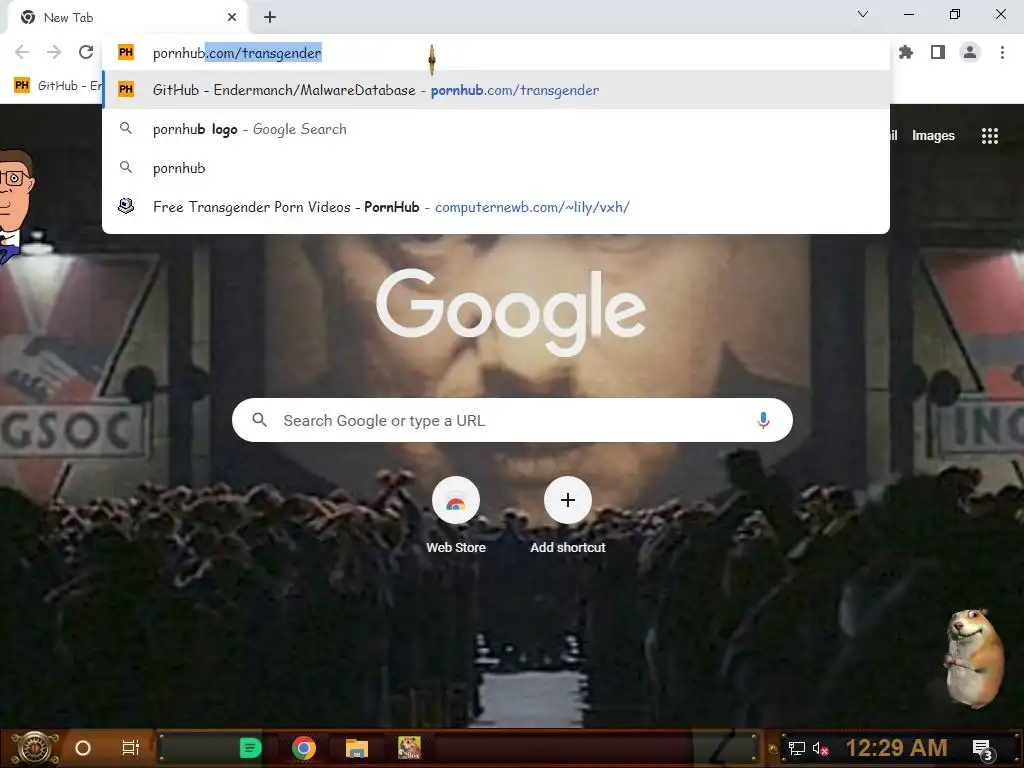Open the GitHub bookmark in bookmarks bar

tap(57, 86)
